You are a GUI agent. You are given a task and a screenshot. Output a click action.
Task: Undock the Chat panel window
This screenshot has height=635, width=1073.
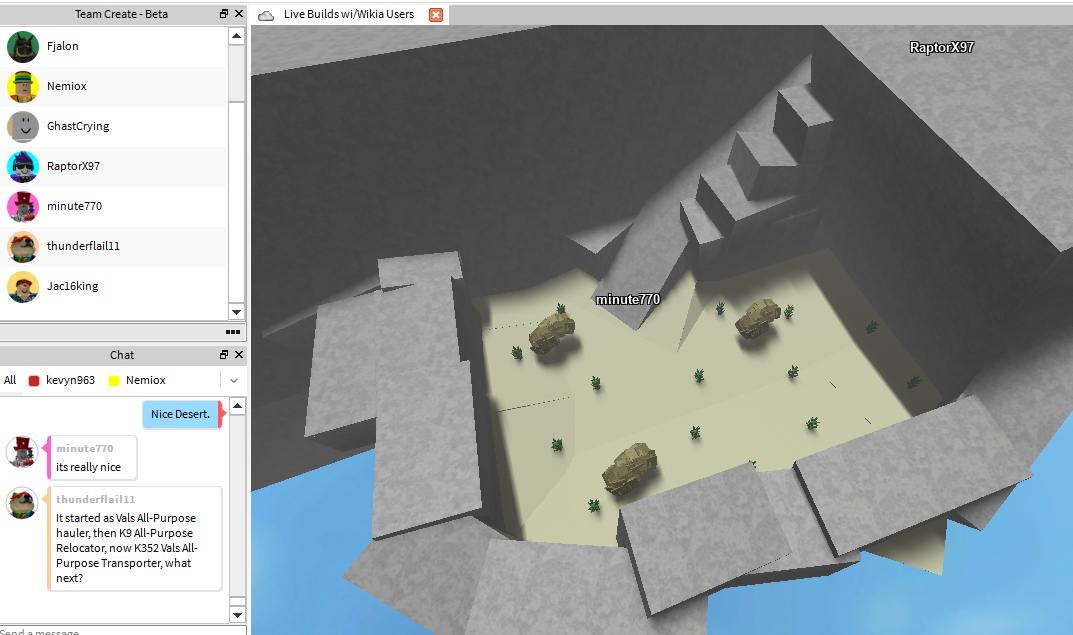pos(224,355)
